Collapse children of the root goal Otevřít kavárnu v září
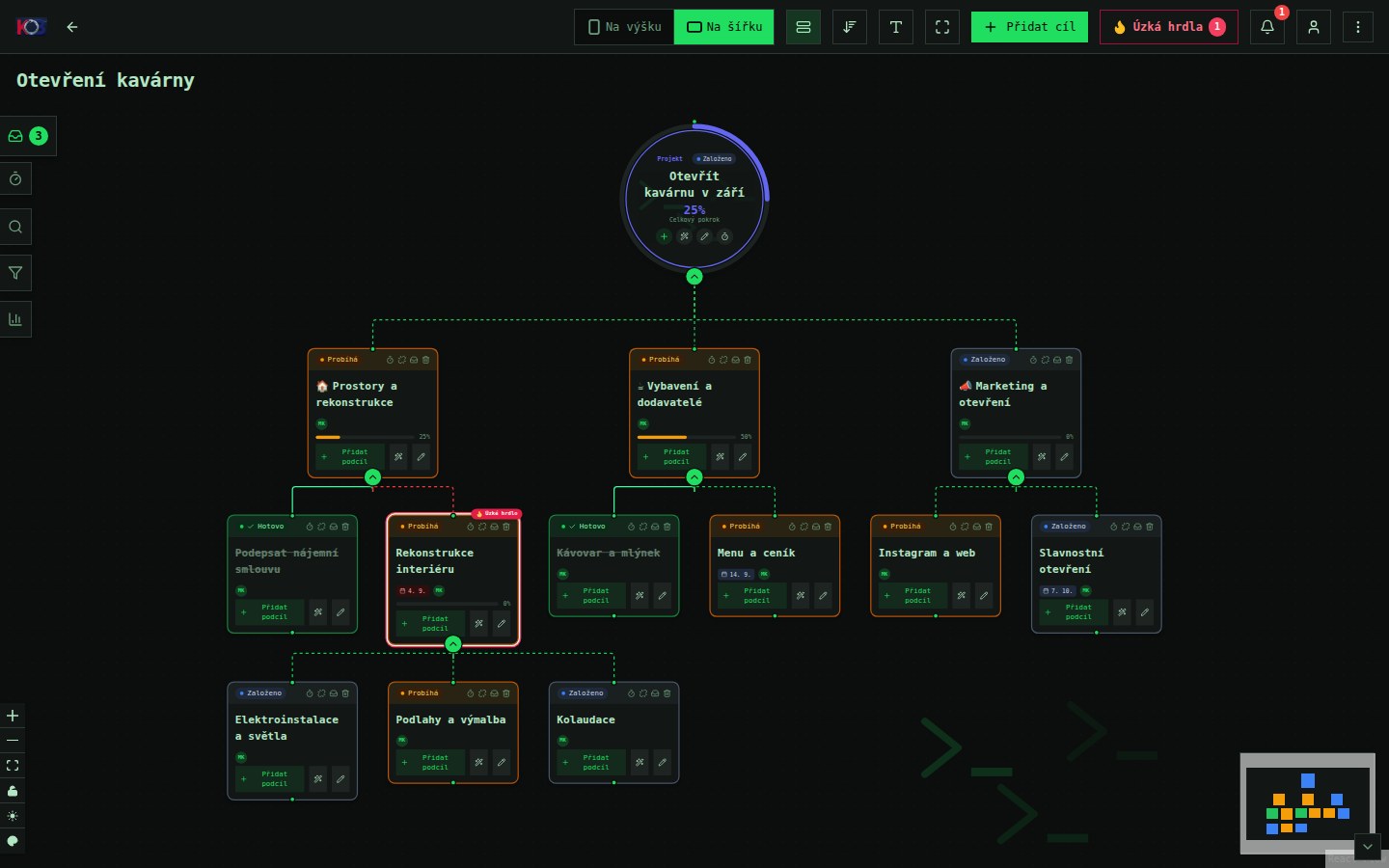 point(694,277)
